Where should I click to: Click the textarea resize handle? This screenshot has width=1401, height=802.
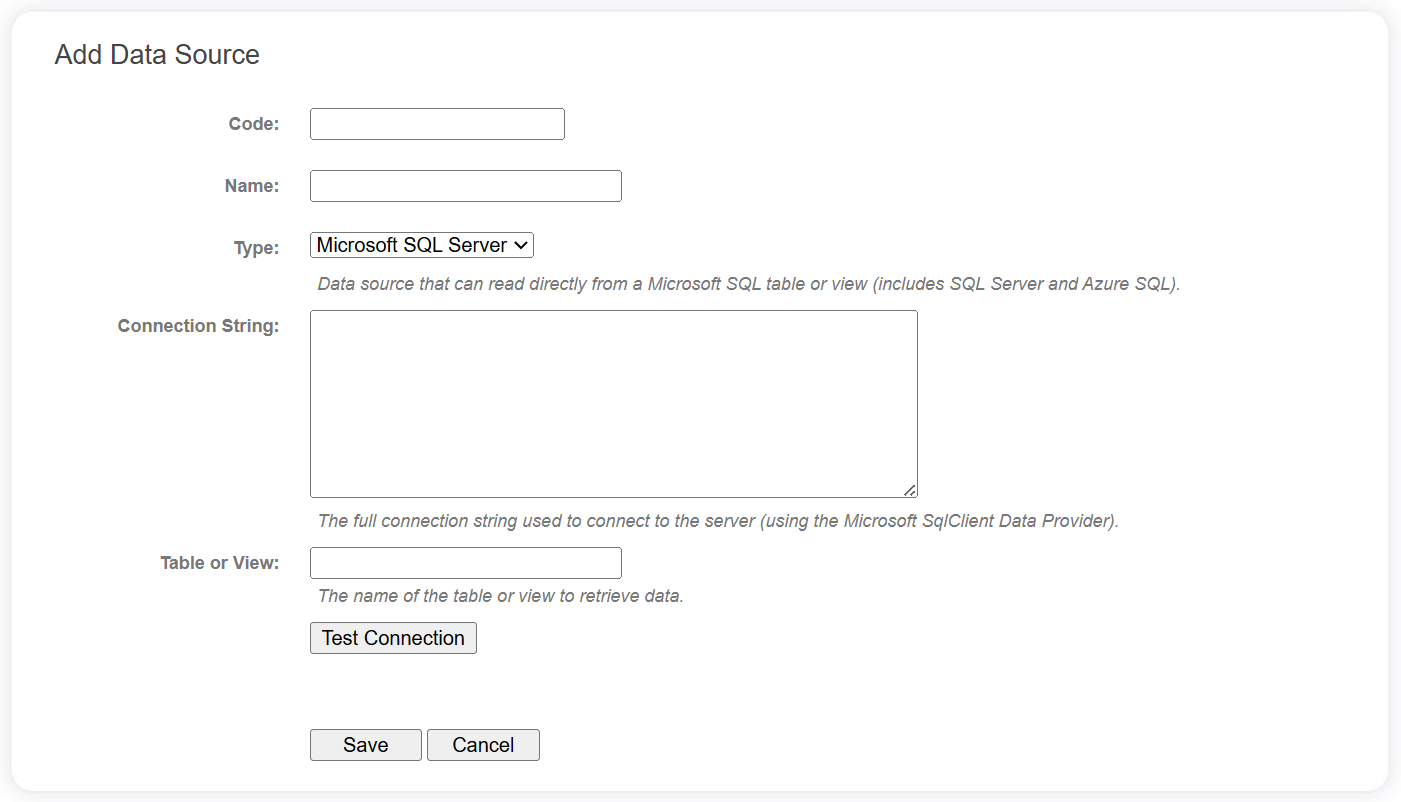coord(910,489)
